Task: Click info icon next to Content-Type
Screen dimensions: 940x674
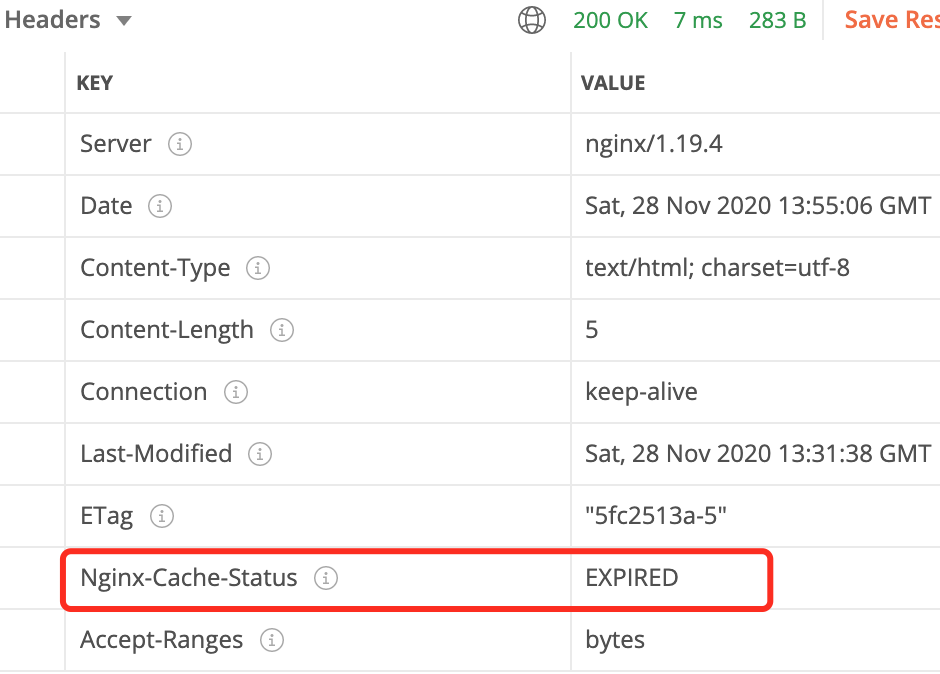Action: (x=258, y=268)
